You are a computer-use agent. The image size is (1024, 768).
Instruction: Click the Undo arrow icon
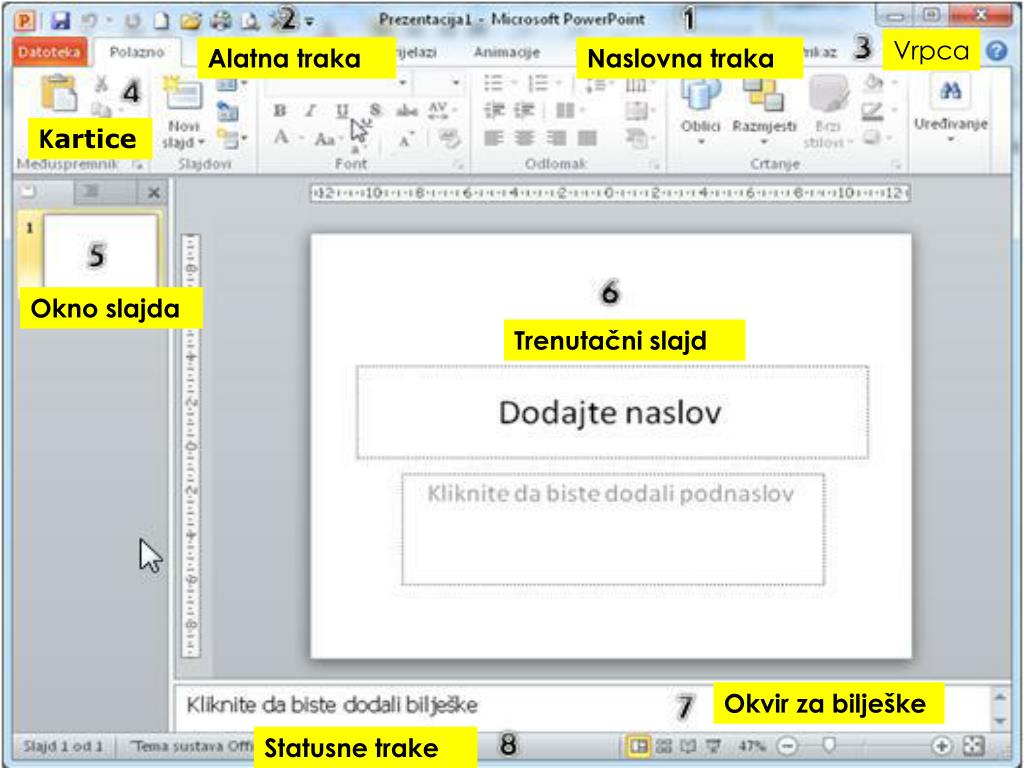(x=89, y=21)
